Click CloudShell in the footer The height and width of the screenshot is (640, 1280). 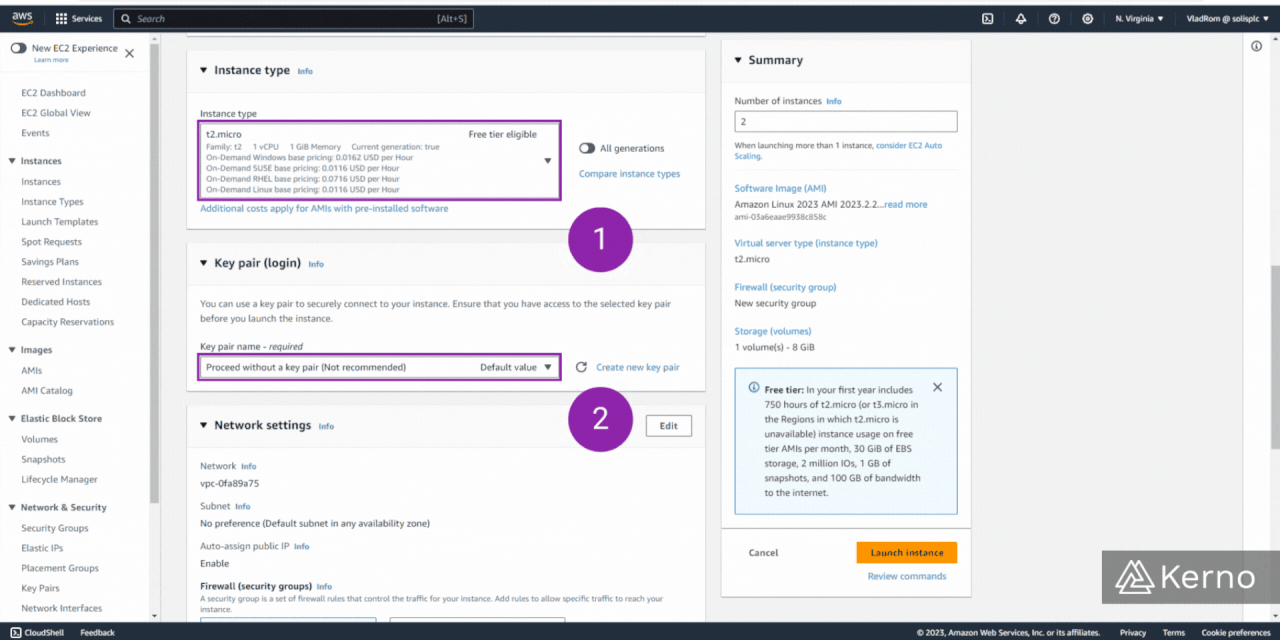37,632
